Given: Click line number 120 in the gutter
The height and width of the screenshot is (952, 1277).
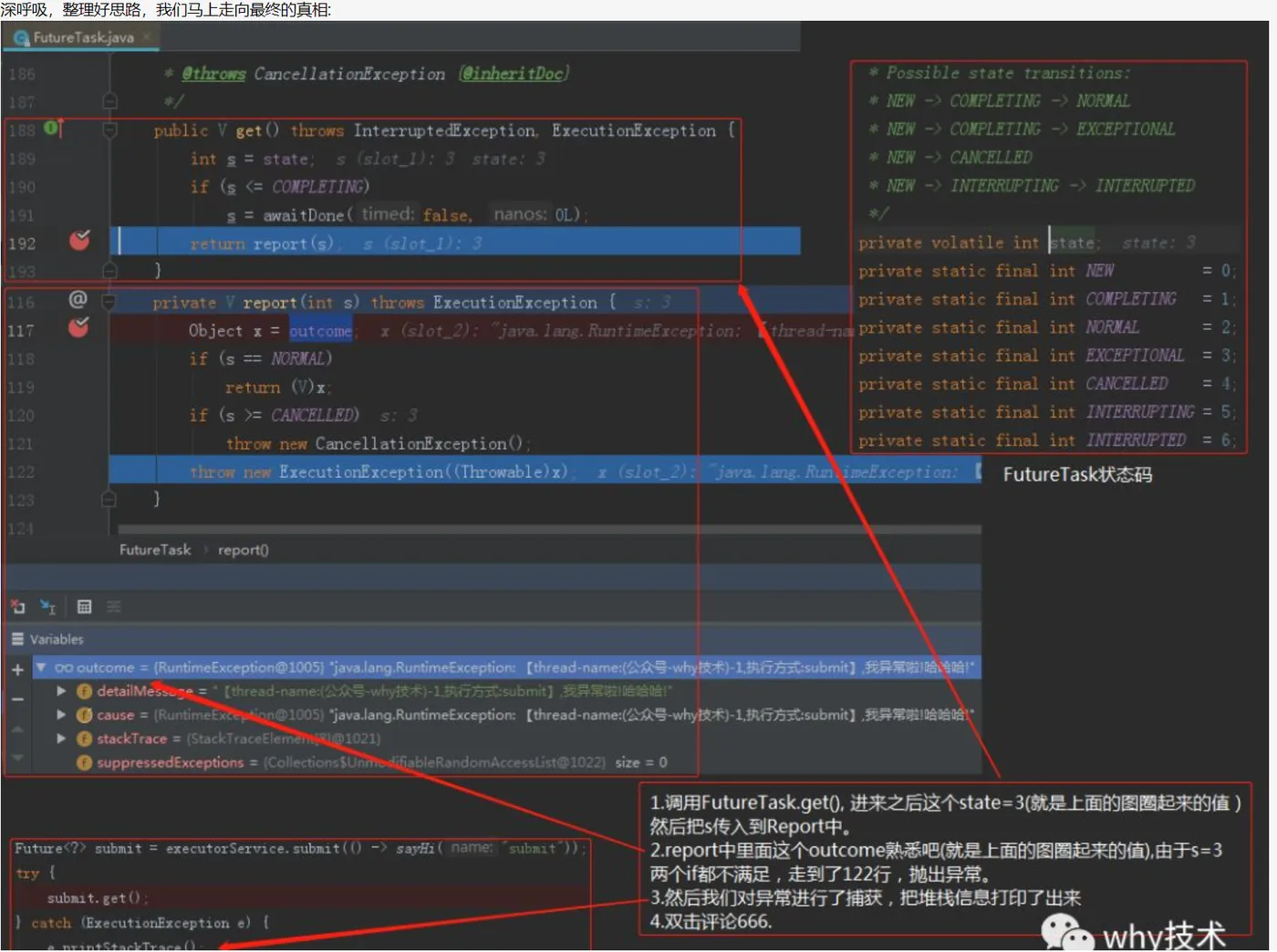Looking at the screenshot, I should pyautogui.click(x=20, y=416).
